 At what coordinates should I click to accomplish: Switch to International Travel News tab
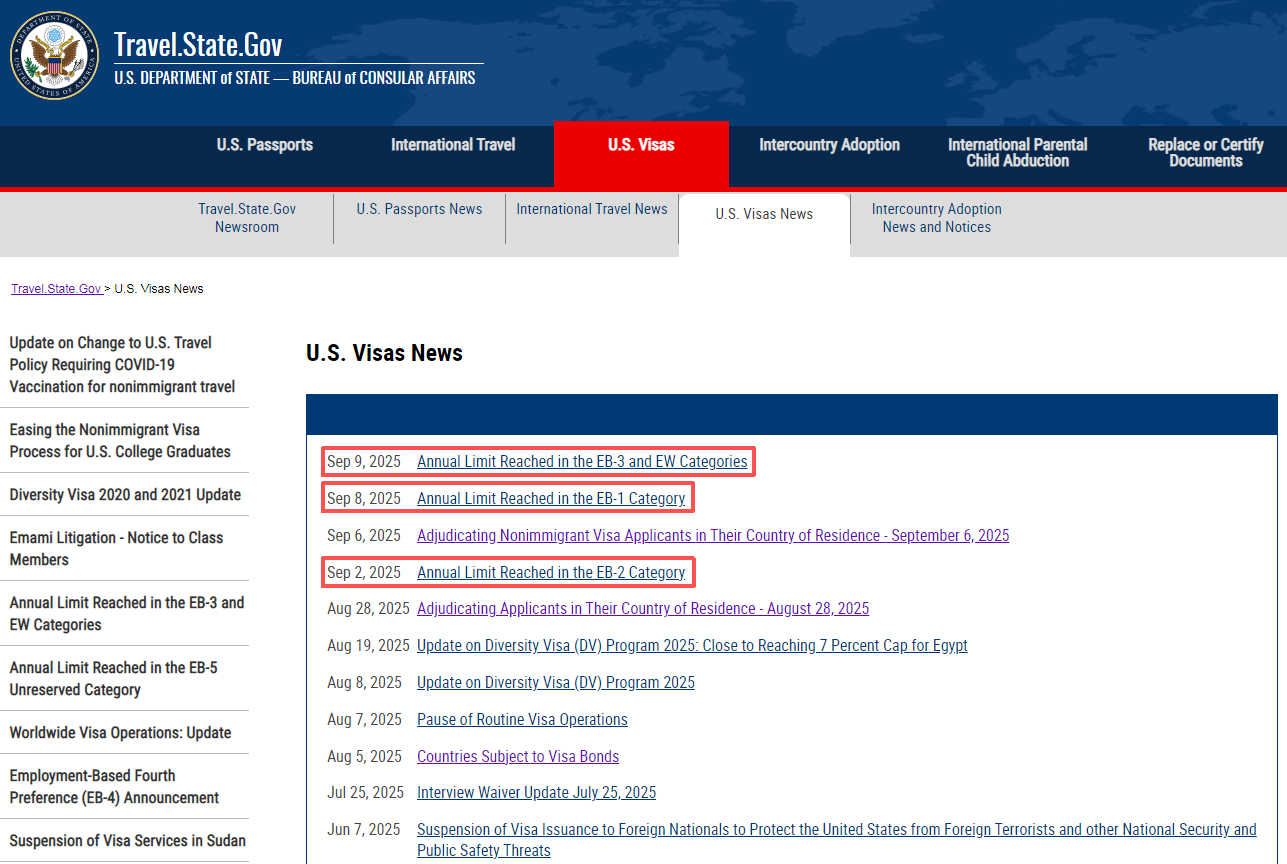click(592, 209)
